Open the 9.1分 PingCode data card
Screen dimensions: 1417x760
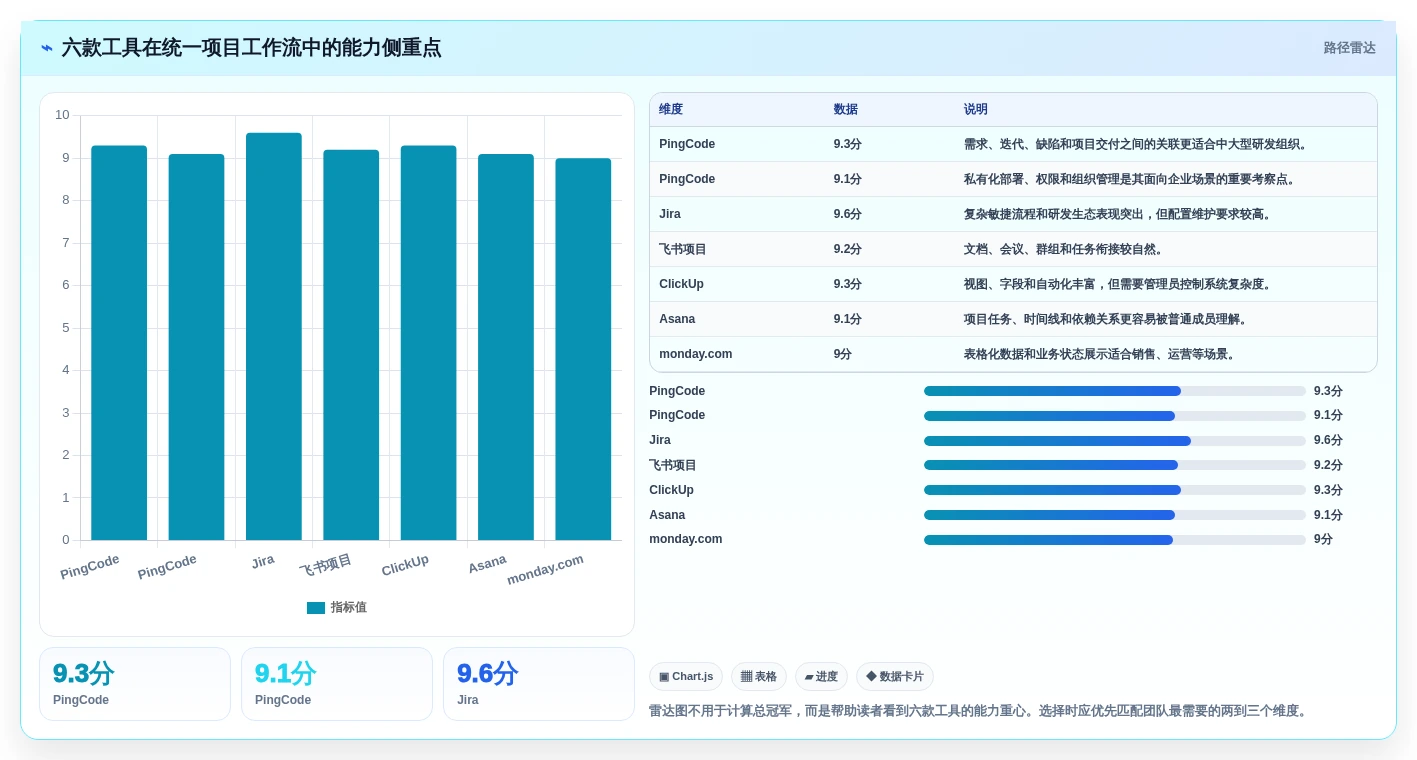click(x=337, y=684)
